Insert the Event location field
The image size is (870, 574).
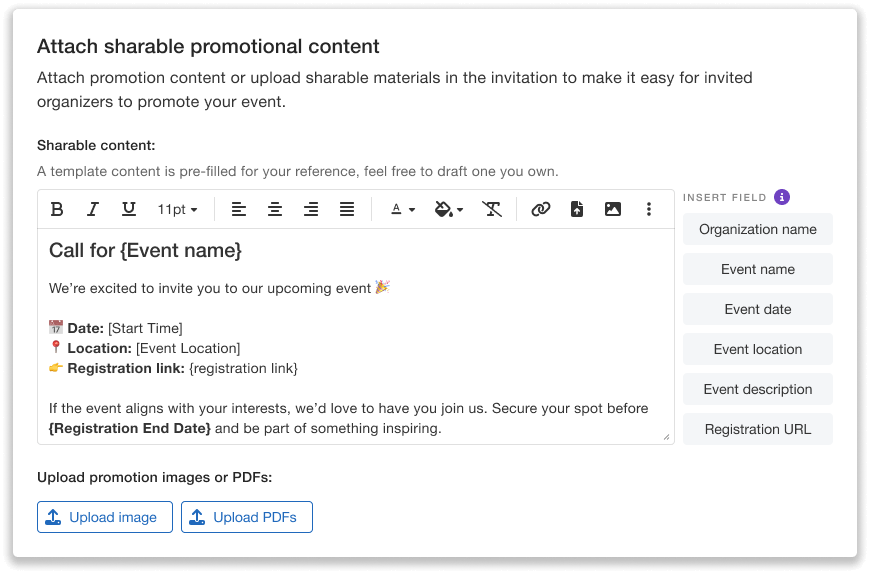point(757,349)
